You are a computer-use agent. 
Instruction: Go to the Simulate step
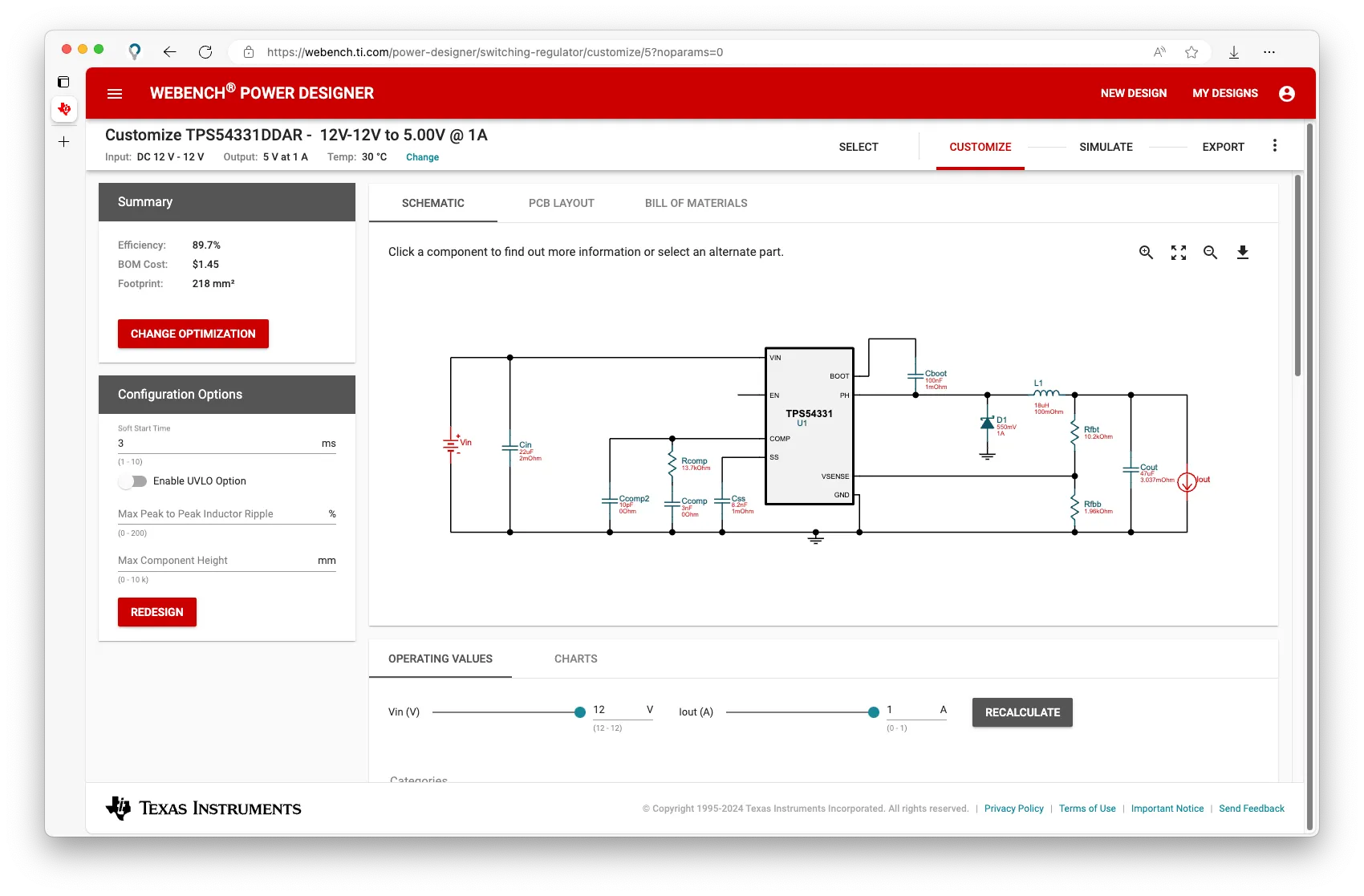click(1106, 147)
